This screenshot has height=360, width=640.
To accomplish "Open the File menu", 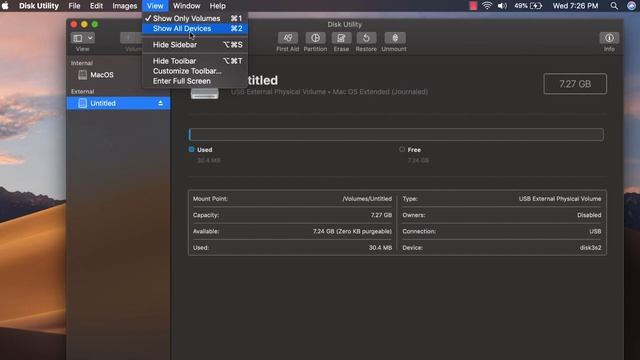I will coord(74,6).
